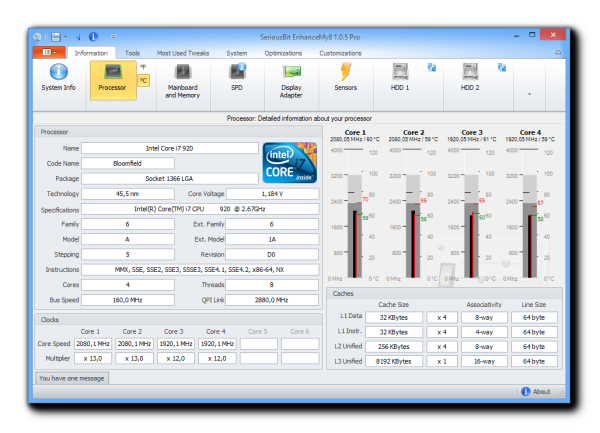The image size is (600, 433).
Task: Click the Core 3 frequency and temperature gauge
Action: (x=471, y=213)
